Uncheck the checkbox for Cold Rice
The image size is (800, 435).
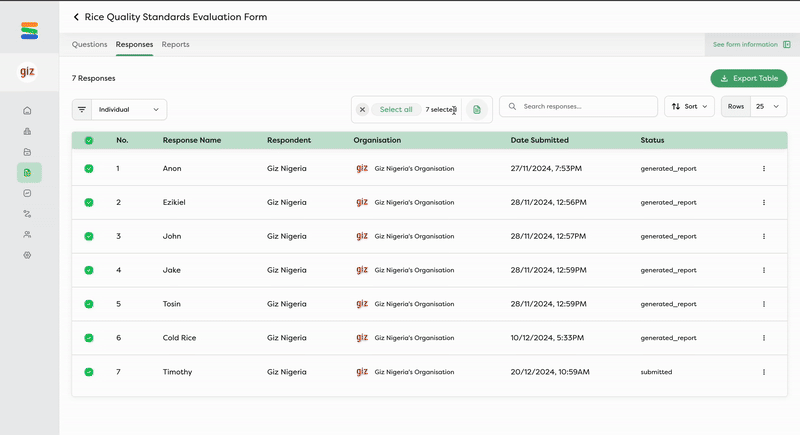pos(89,338)
